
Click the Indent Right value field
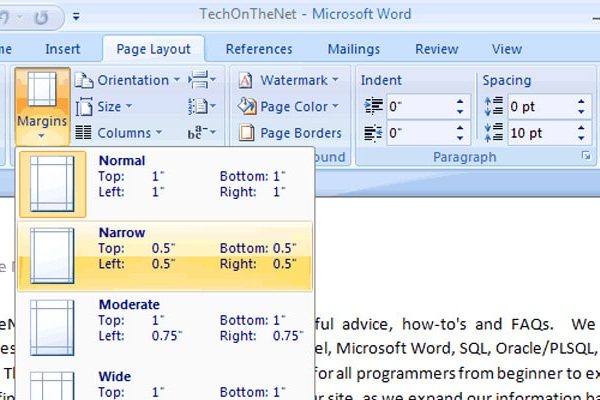(x=420, y=133)
